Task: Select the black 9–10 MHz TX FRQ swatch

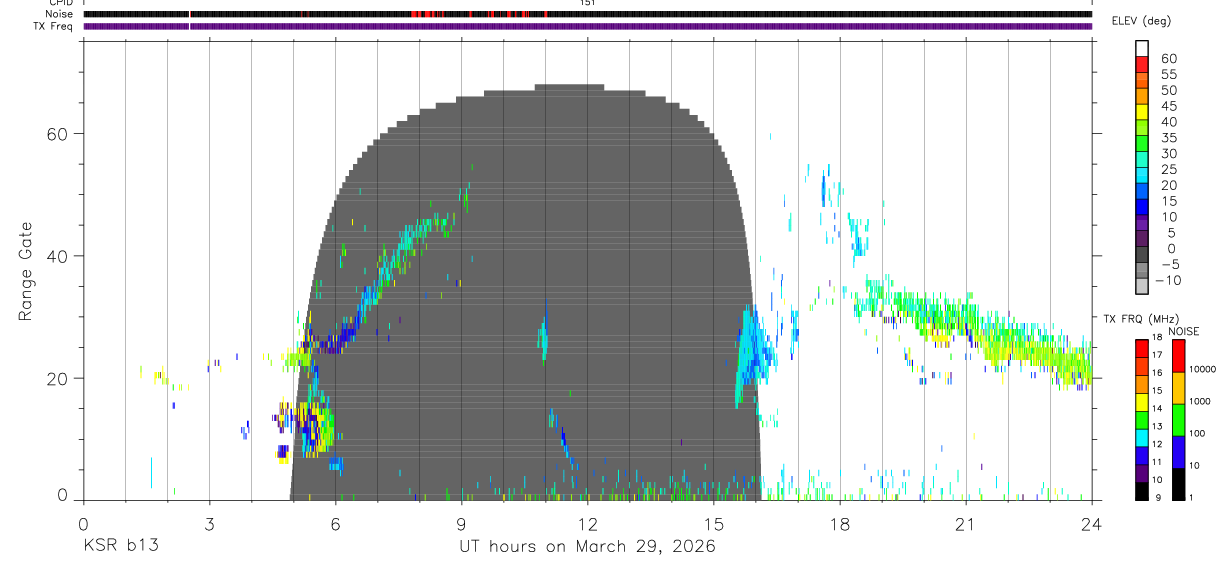Action: click(1143, 491)
